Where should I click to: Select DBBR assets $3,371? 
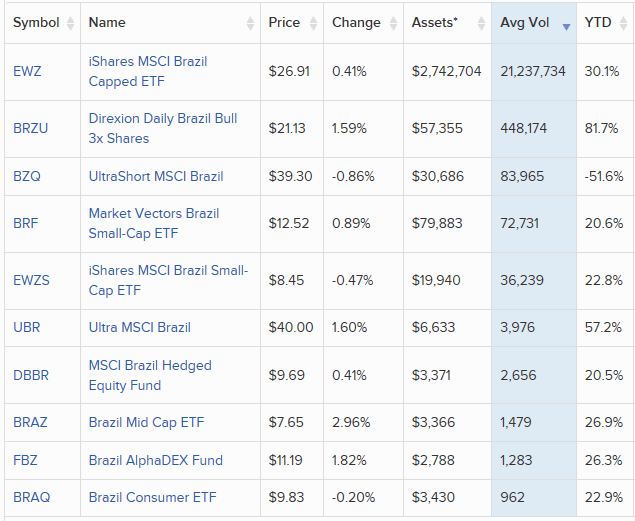[431, 375]
